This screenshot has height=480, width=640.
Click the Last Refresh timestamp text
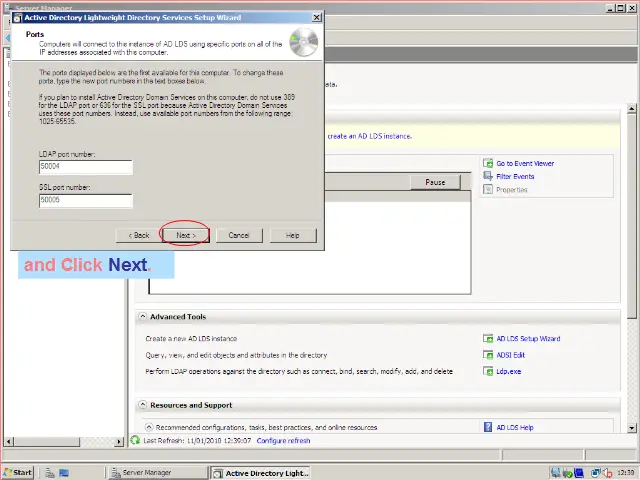197,441
